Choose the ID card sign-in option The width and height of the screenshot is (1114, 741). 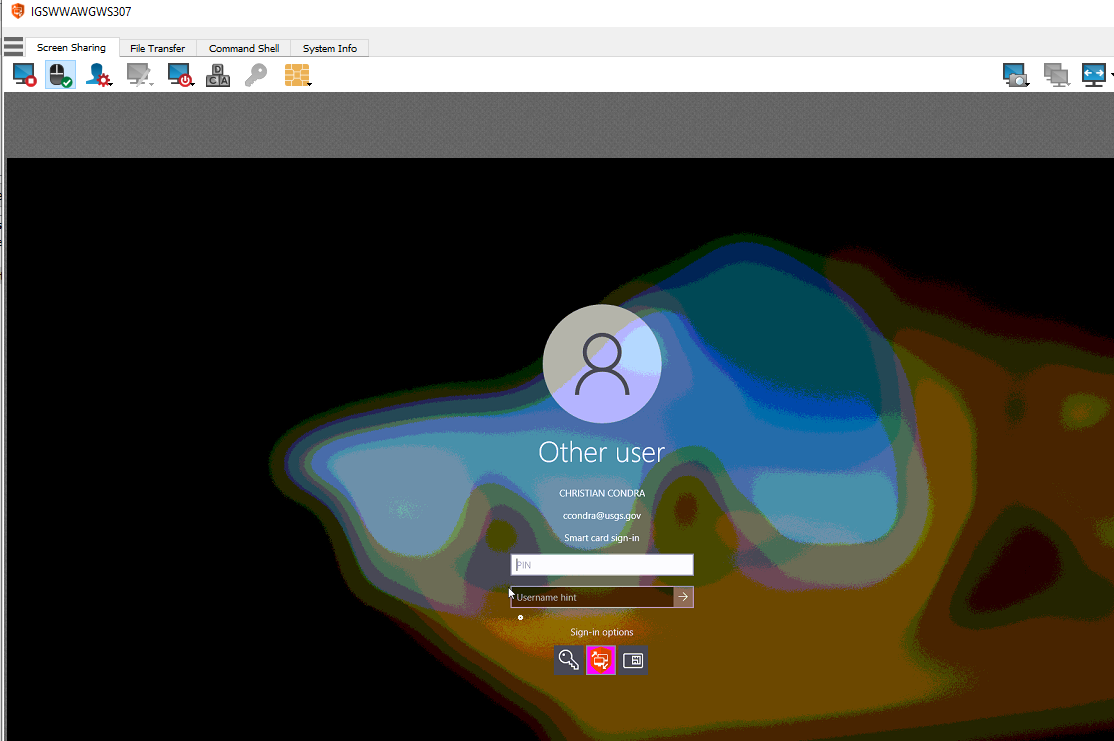632,660
